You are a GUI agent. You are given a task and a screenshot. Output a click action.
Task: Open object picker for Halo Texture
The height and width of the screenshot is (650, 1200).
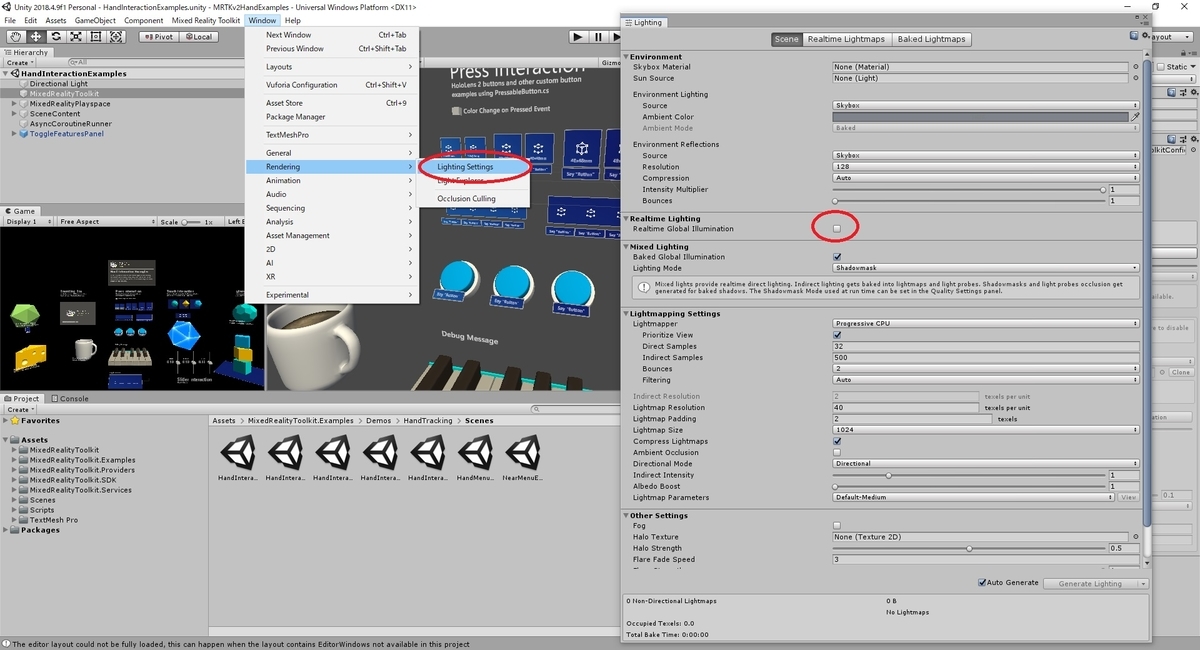tap(1136, 537)
